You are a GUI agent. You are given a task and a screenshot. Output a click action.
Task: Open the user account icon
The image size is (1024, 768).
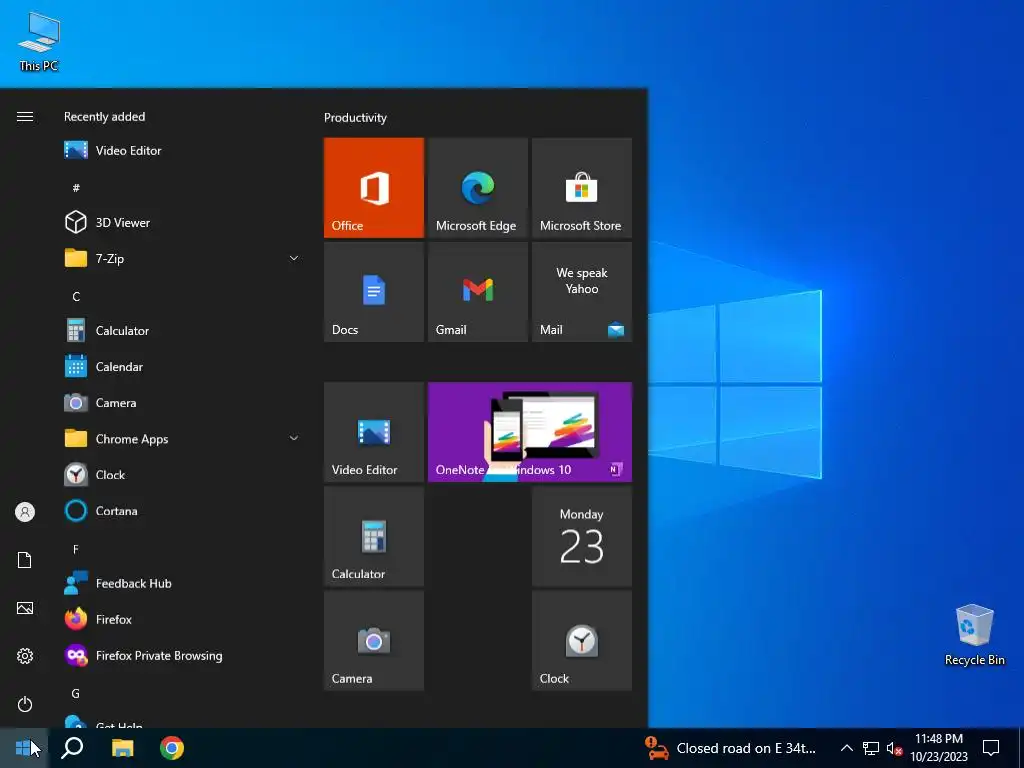pos(25,512)
